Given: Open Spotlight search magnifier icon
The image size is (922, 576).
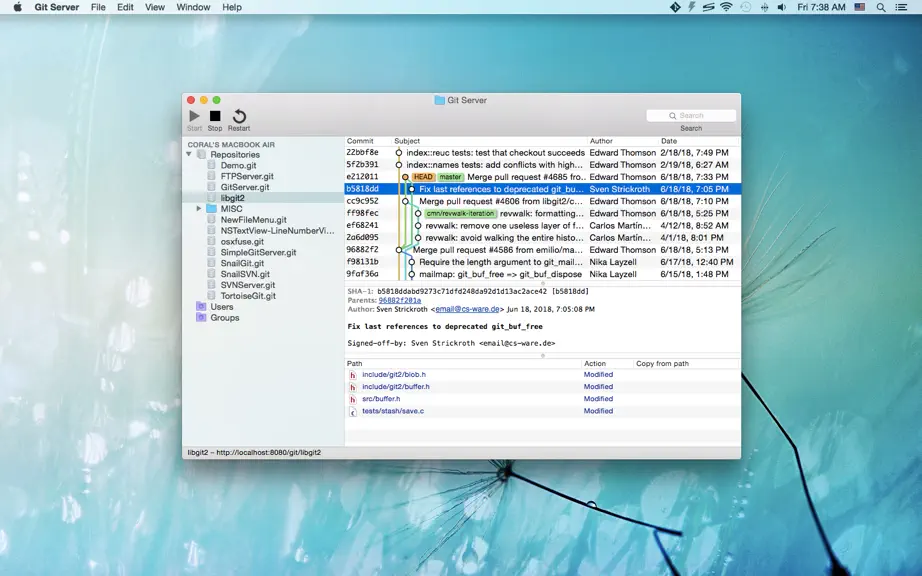Looking at the screenshot, I should pos(881,7).
